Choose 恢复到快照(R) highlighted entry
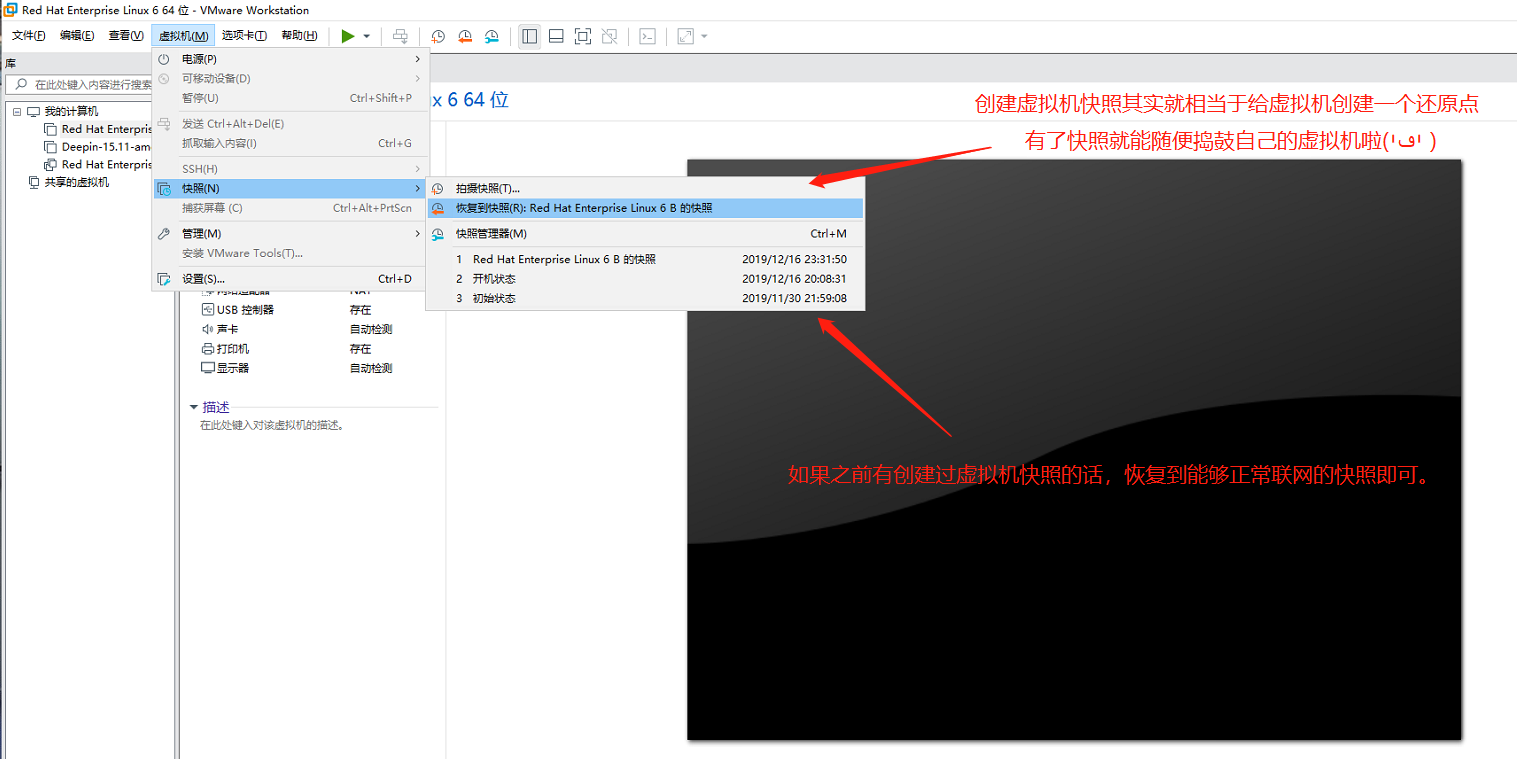Screen dimensions: 1517x759 click(645, 208)
